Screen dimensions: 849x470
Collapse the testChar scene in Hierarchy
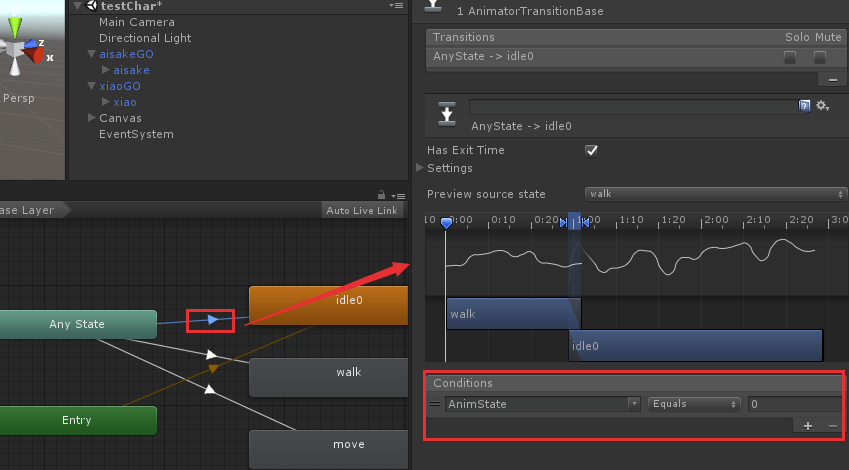coord(78,6)
